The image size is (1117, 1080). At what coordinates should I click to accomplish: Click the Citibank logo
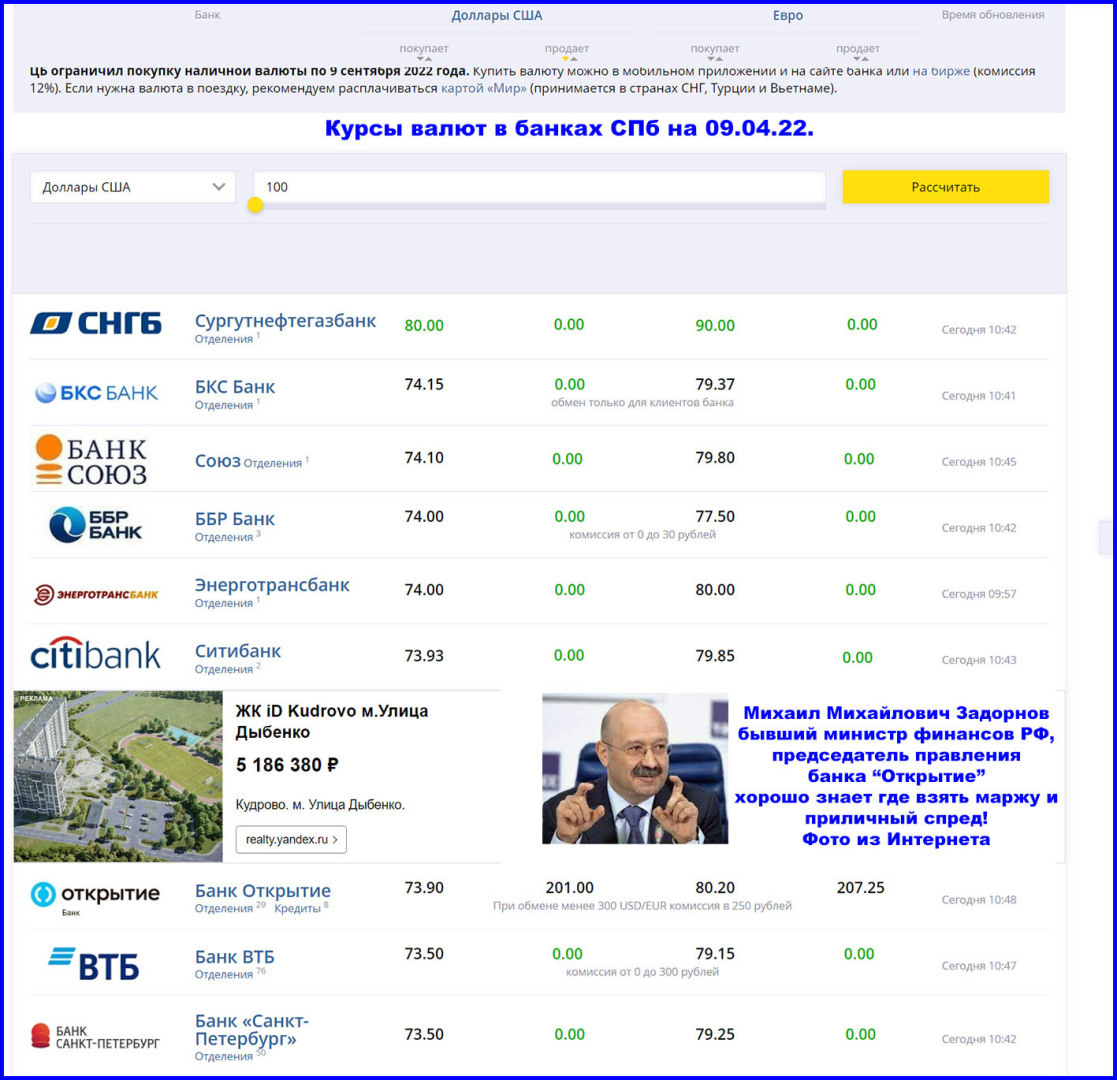coord(96,656)
